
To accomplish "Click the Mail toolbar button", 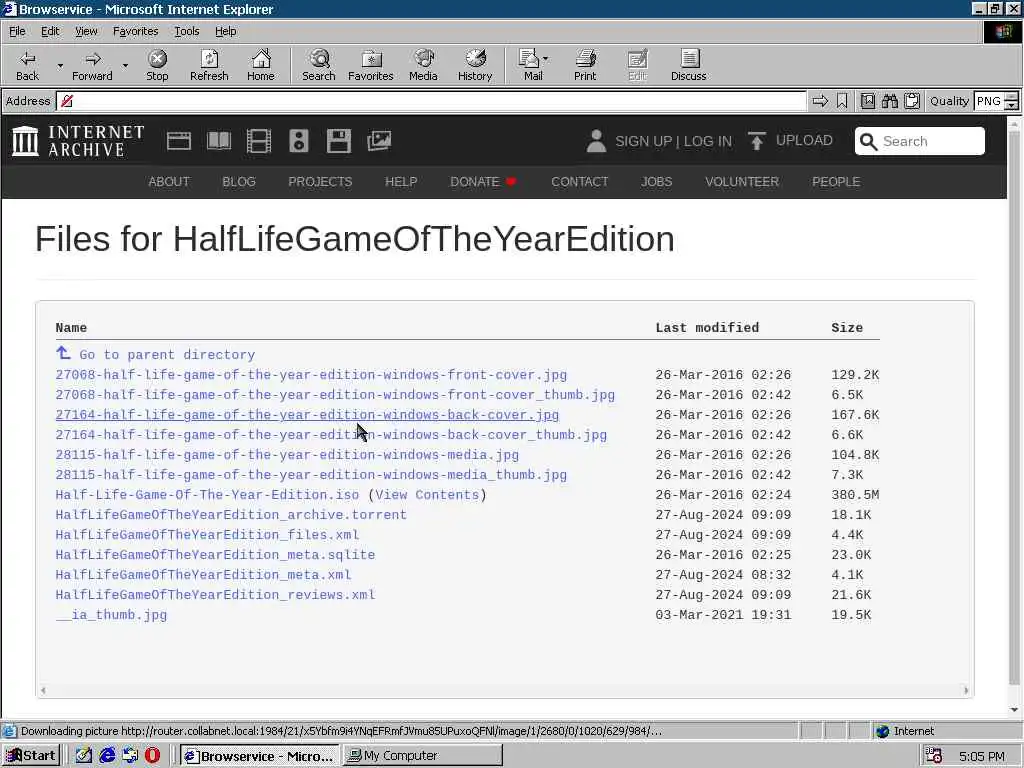I will pyautogui.click(x=533, y=65).
